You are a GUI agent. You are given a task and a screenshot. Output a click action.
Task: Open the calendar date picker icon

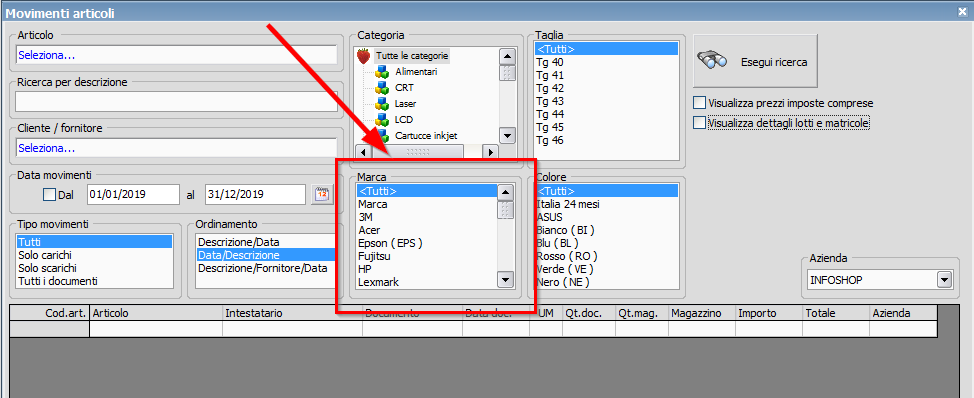(322, 194)
